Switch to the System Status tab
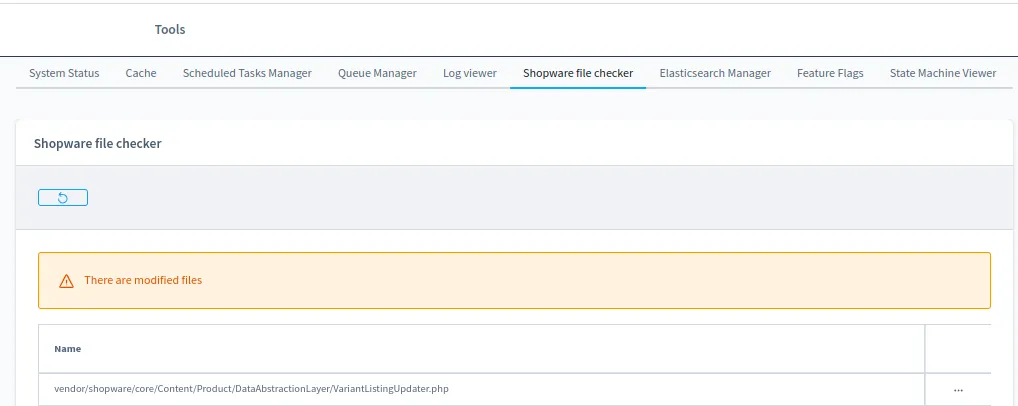 (64, 73)
